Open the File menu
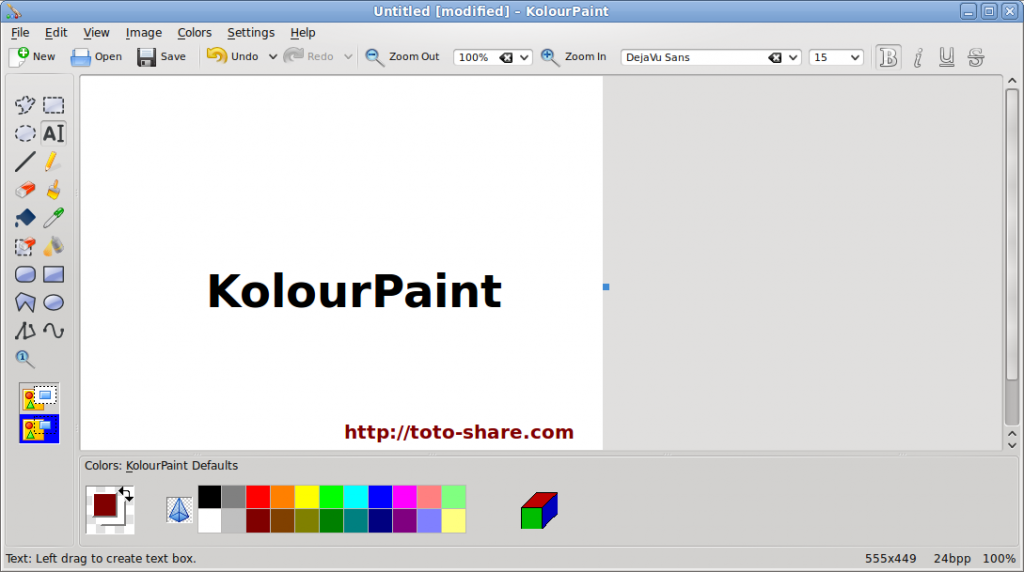Image resolution: width=1024 pixels, height=572 pixels. pyautogui.click(x=20, y=33)
